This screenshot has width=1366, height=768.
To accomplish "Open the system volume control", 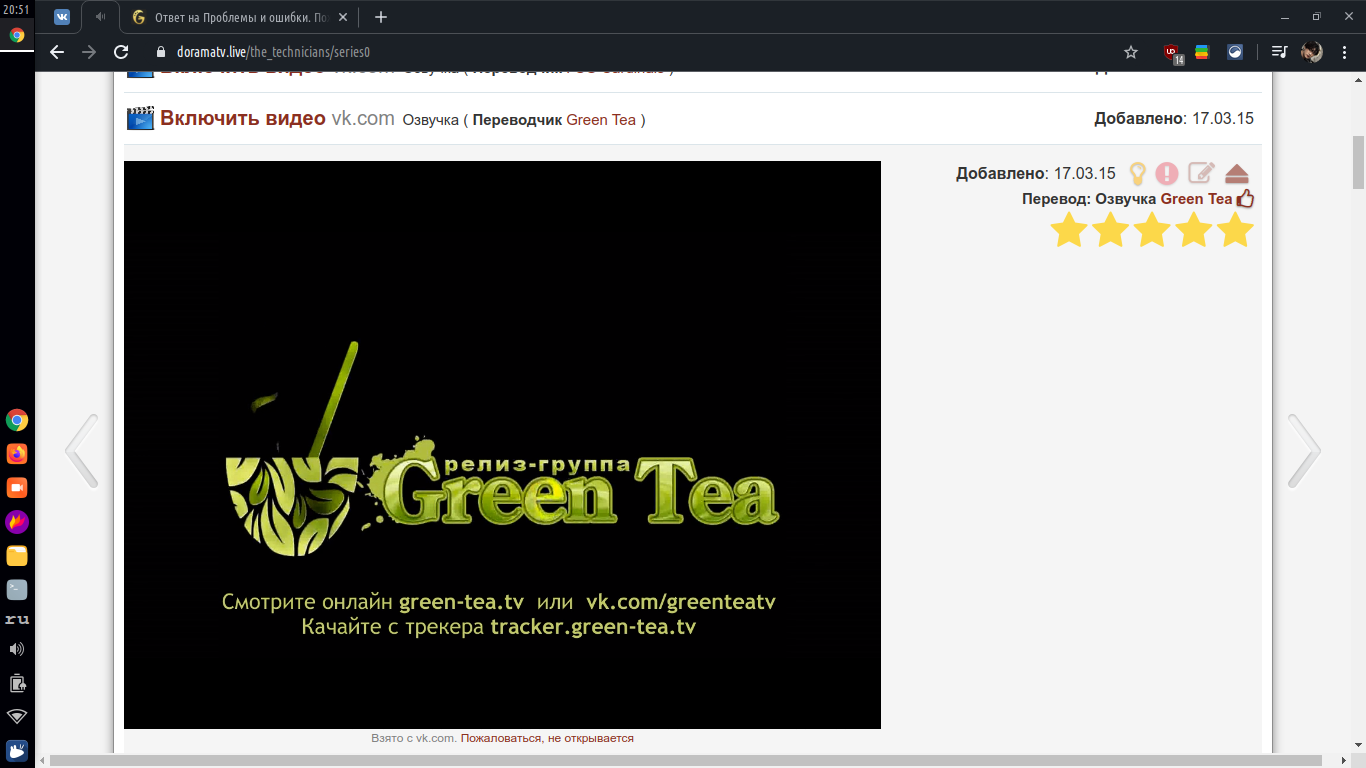I will pyautogui.click(x=17, y=650).
